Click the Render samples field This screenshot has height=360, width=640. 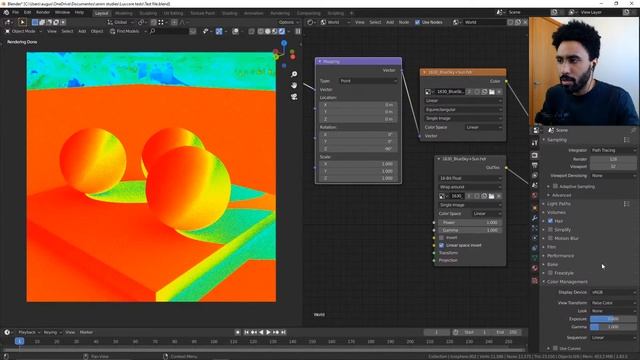click(613, 159)
